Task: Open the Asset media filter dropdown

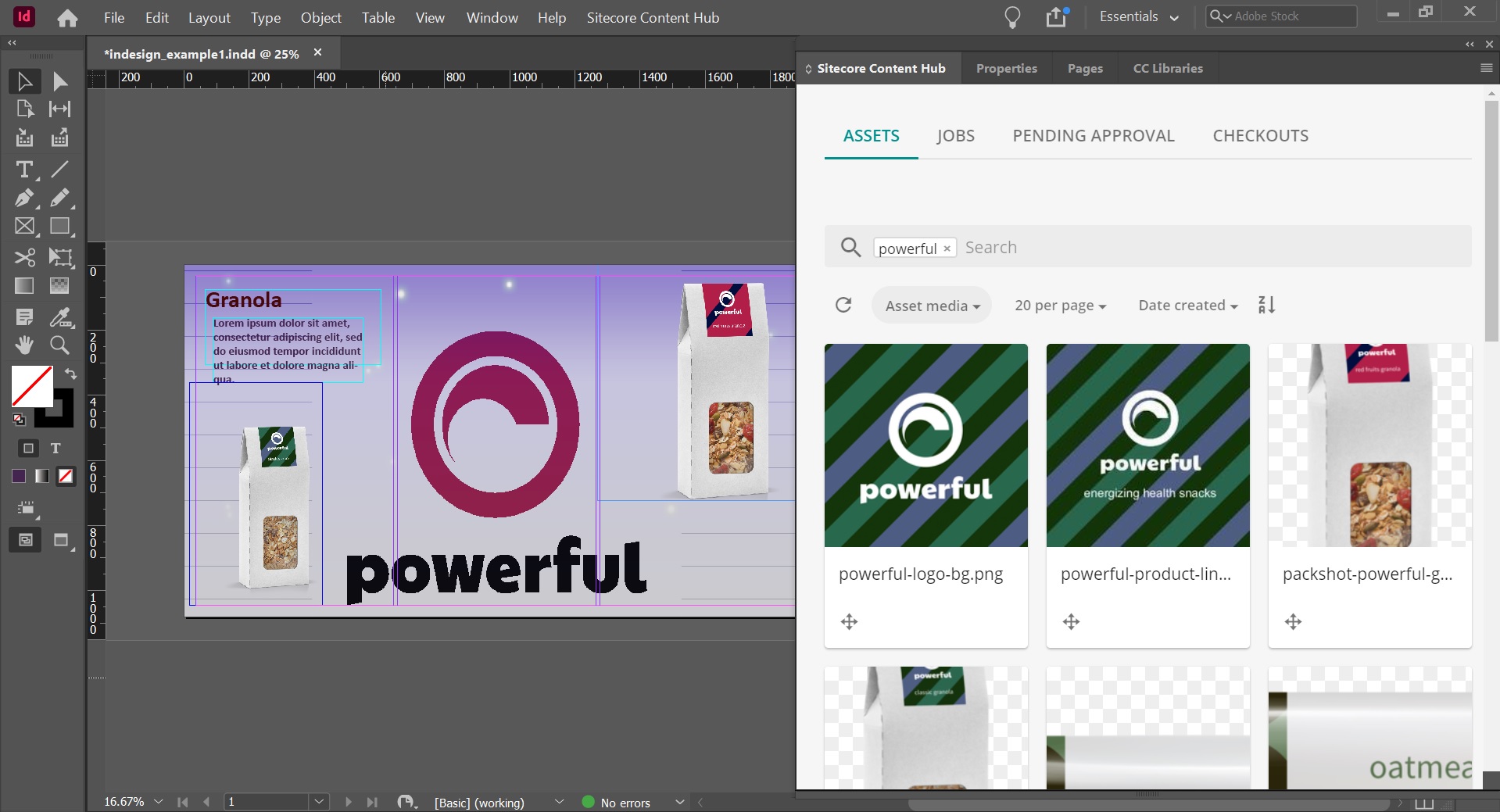Action: 932,306
